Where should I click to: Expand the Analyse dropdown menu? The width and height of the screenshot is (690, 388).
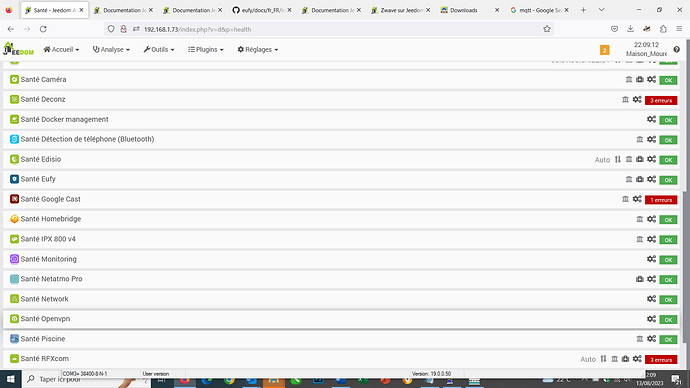[111, 50]
